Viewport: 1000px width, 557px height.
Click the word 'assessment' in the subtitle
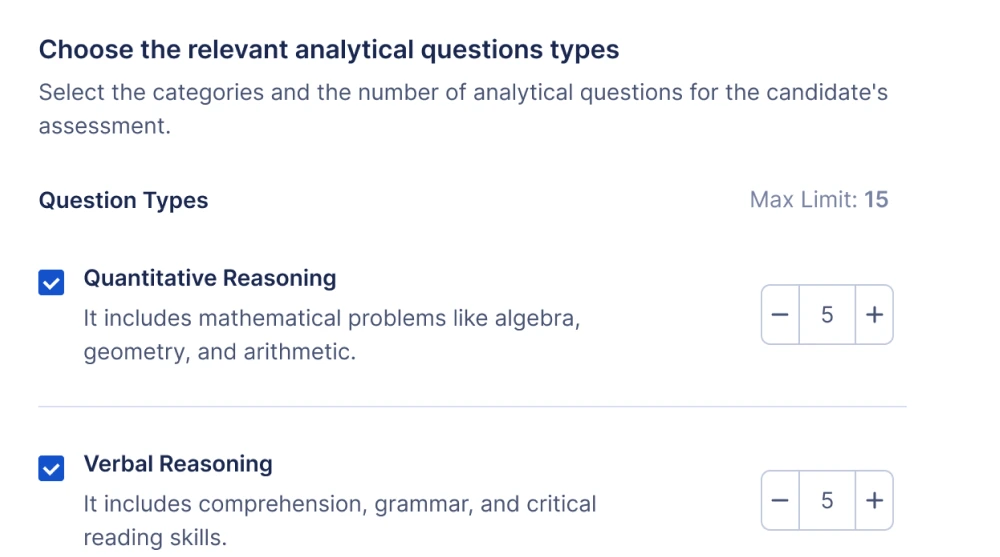(x=100, y=127)
